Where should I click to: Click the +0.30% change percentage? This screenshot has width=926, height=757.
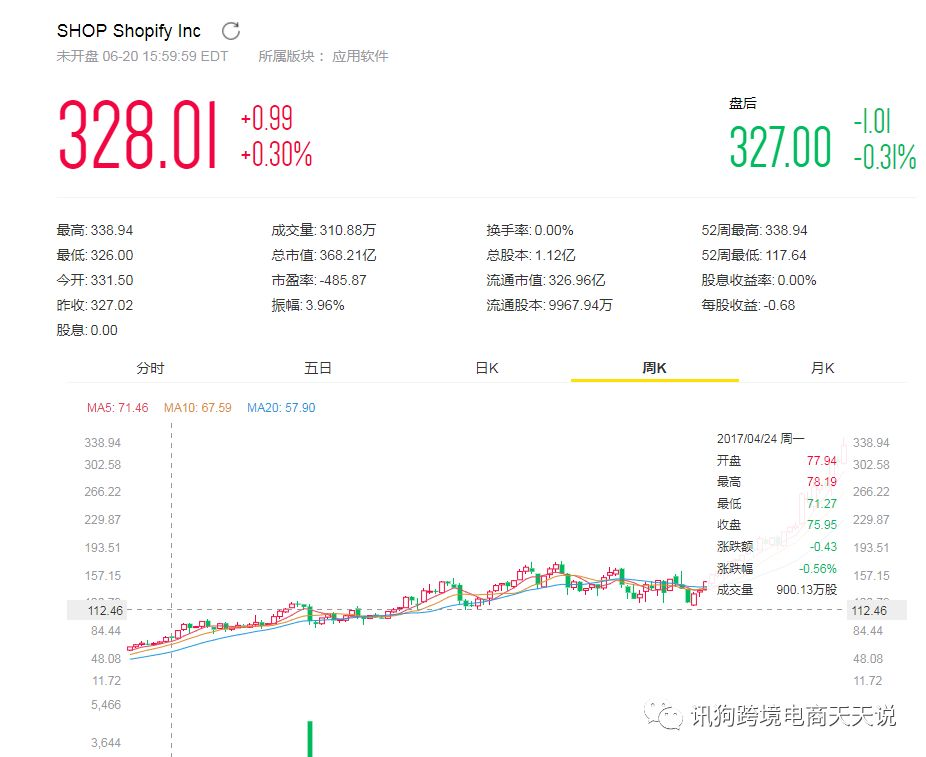[276, 154]
